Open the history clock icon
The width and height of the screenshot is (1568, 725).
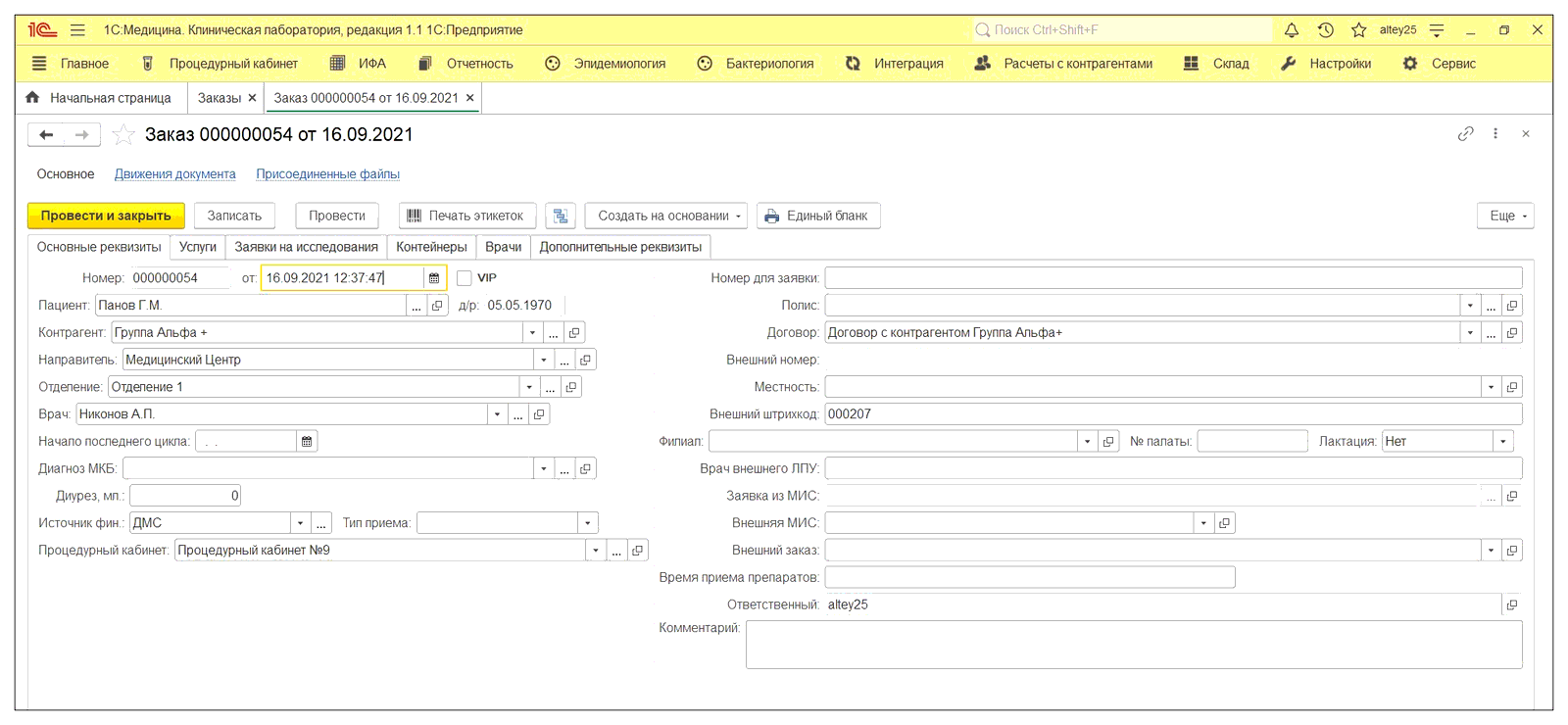click(x=1326, y=30)
